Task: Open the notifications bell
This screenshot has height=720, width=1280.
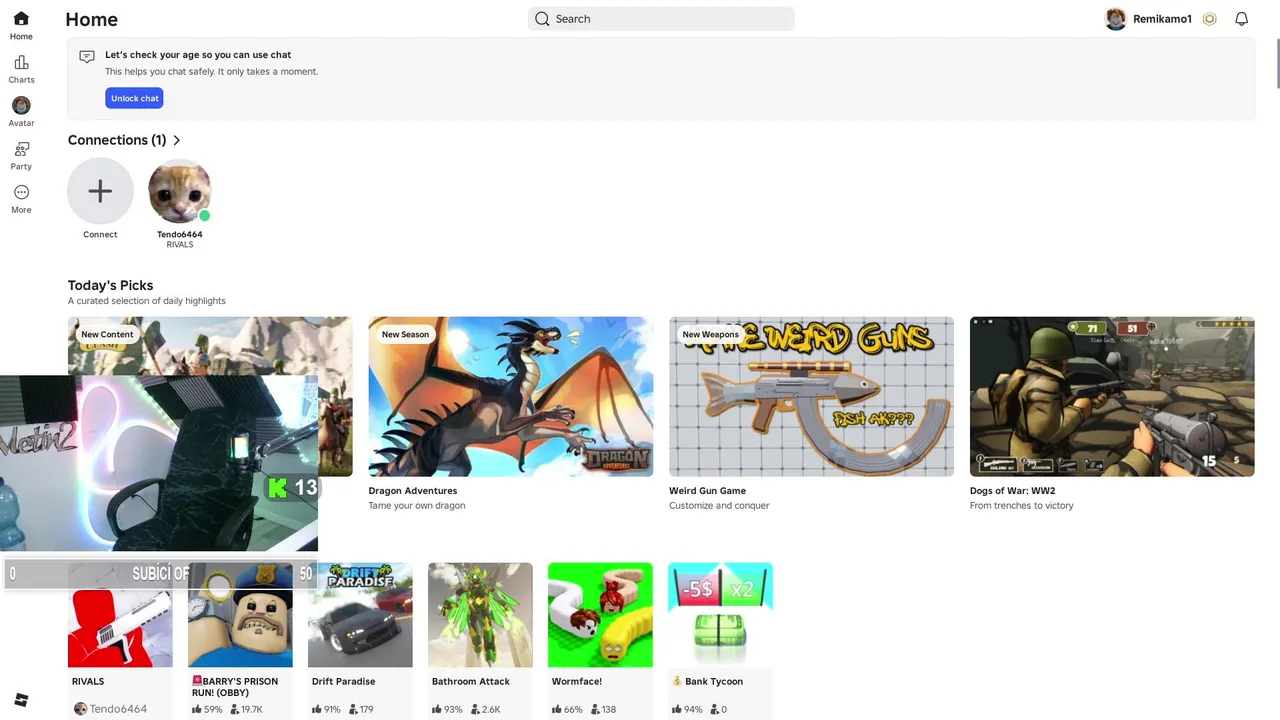Action: click(1241, 19)
